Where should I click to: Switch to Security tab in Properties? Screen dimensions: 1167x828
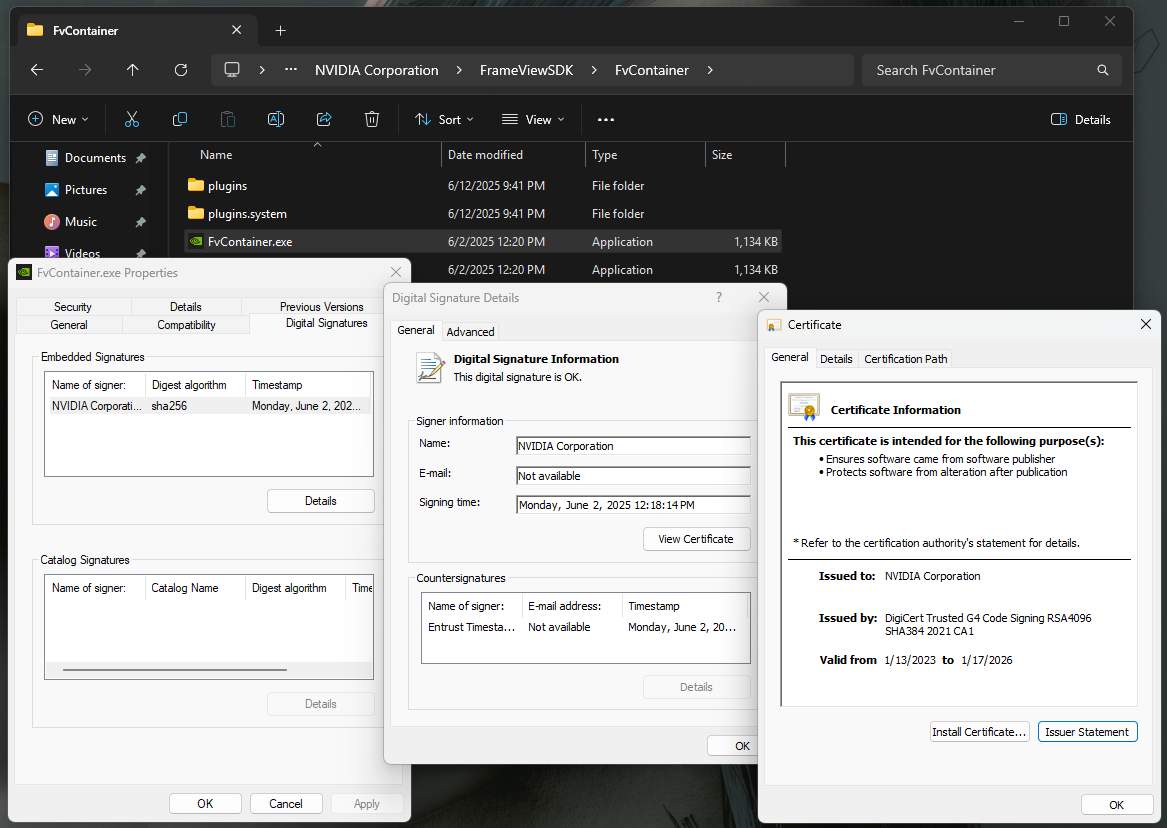(73, 307)
